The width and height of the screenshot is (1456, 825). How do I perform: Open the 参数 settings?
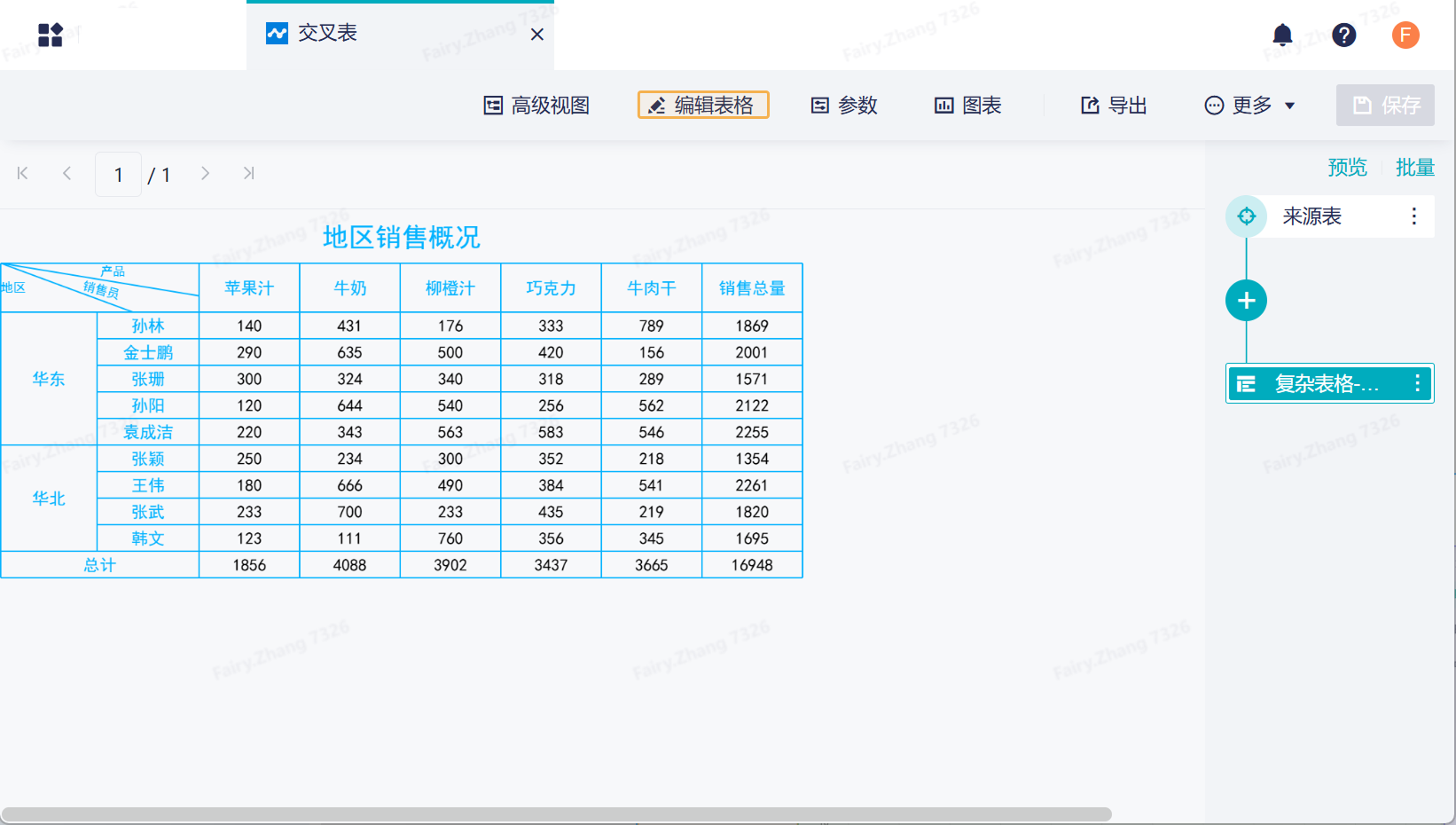[x=844, y=106]
